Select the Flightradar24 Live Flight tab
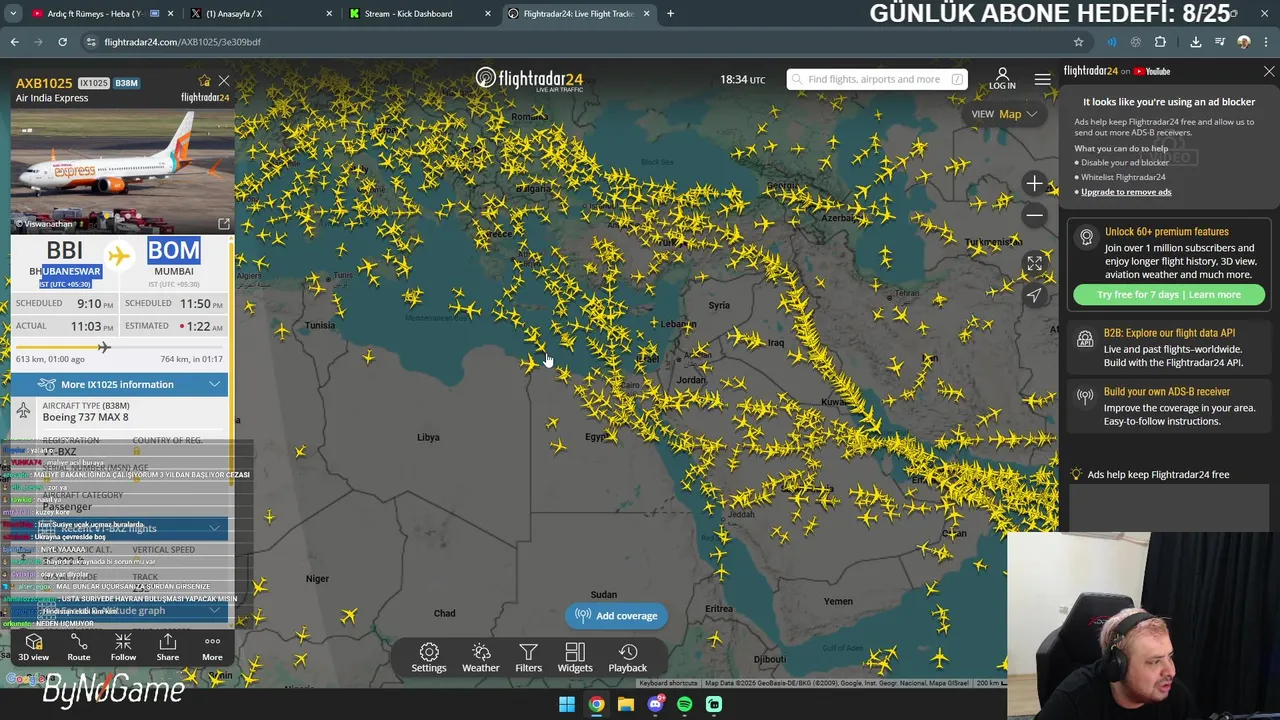 (x=577, y=14)
